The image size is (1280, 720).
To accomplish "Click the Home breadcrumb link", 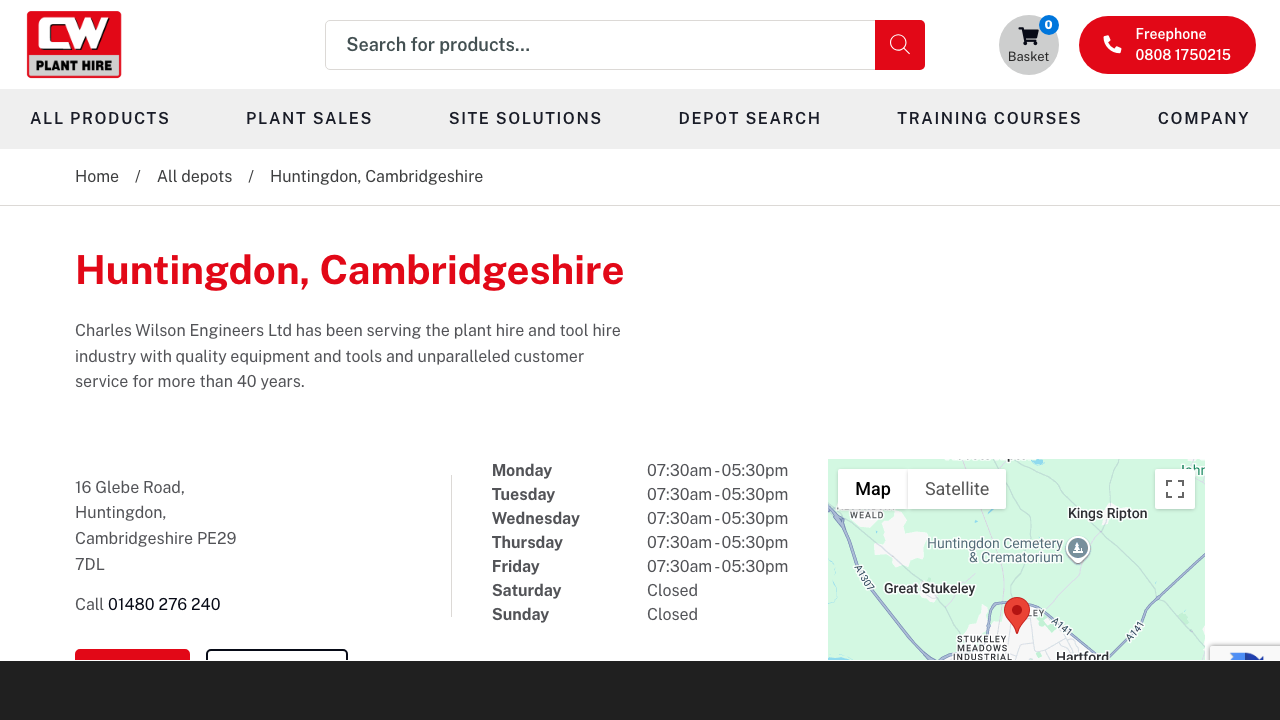I will [97, 176].
